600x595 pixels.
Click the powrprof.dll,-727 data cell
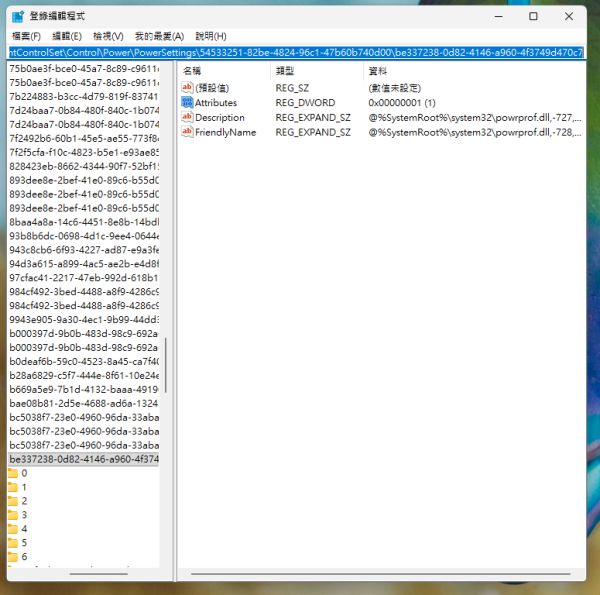[x=474, y=117]
